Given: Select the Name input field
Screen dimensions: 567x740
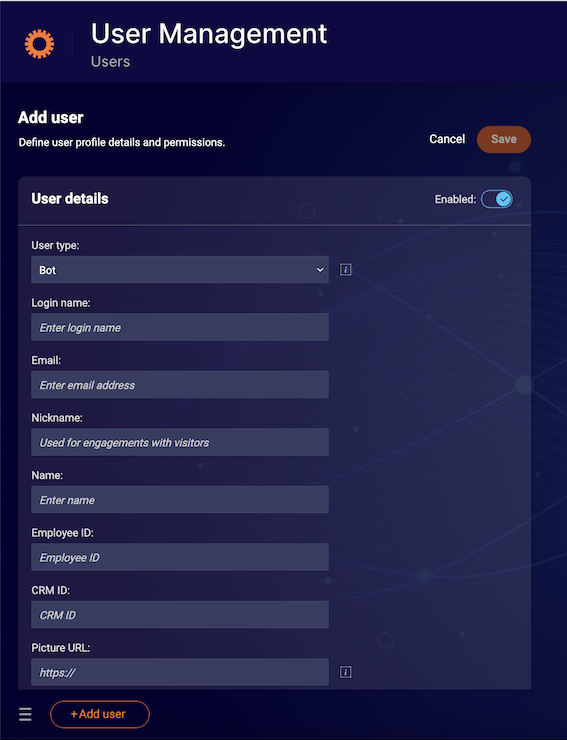Looking at the screenshot, I should coord(180,500).
